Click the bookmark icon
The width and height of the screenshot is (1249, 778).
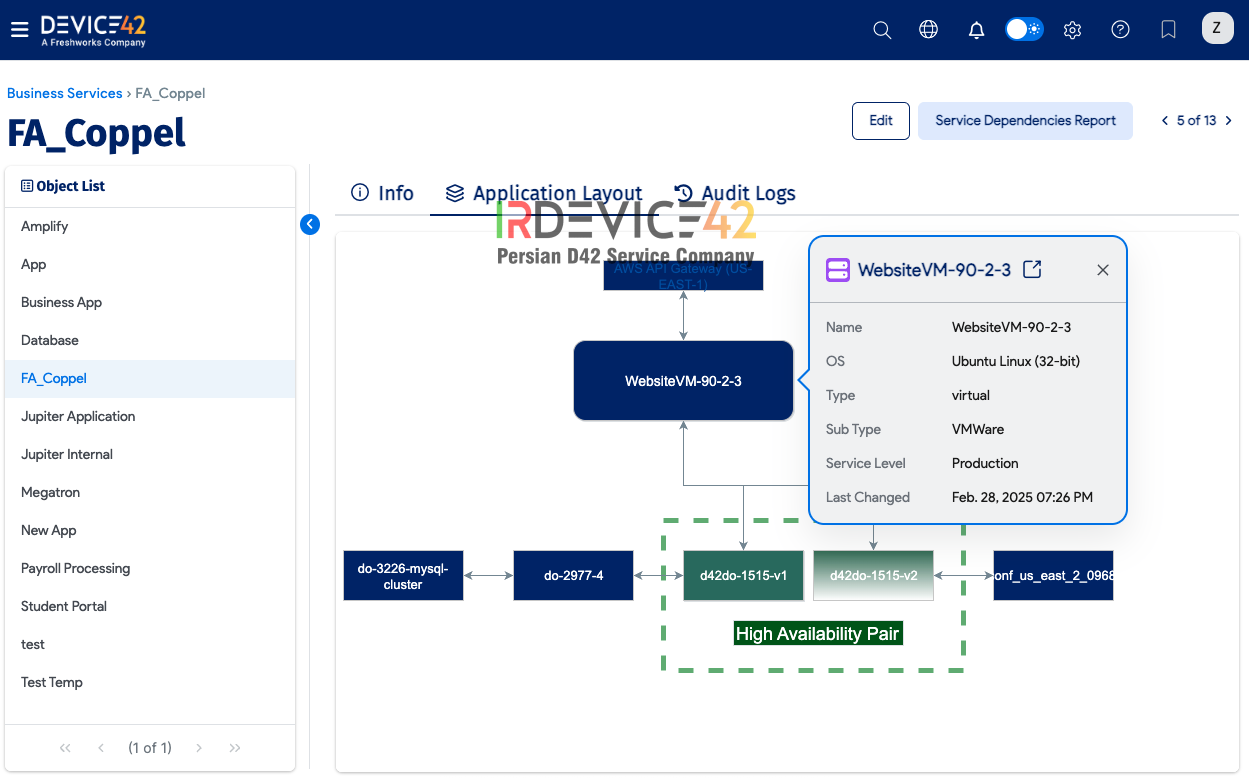click(1168, 30)
